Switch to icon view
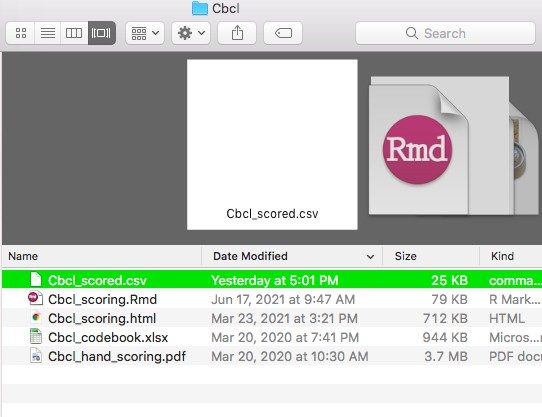The width and height of the screenshot is (542, 417). (20, 33)
